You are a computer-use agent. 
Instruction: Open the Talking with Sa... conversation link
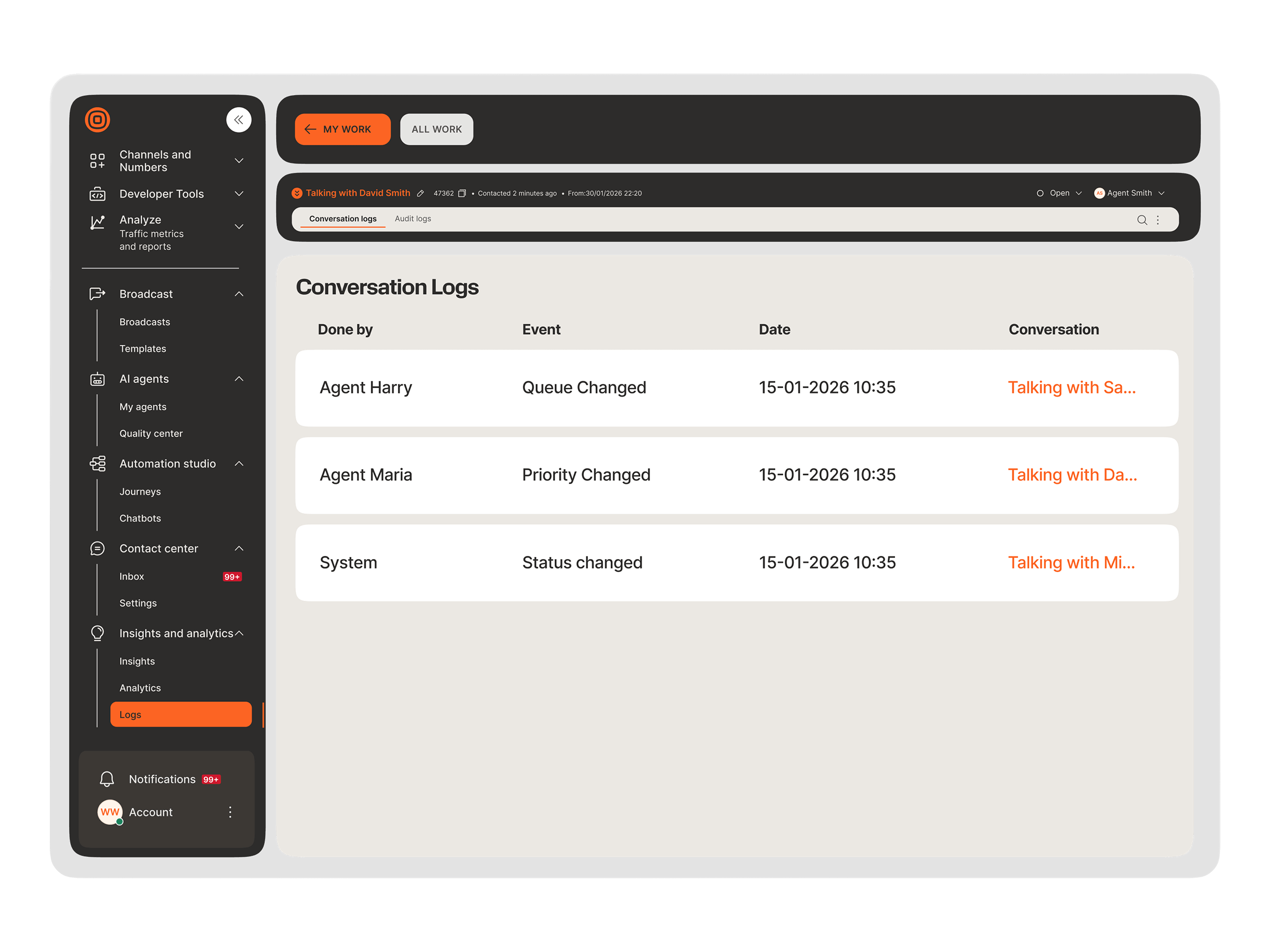(x=1072, y=387)
